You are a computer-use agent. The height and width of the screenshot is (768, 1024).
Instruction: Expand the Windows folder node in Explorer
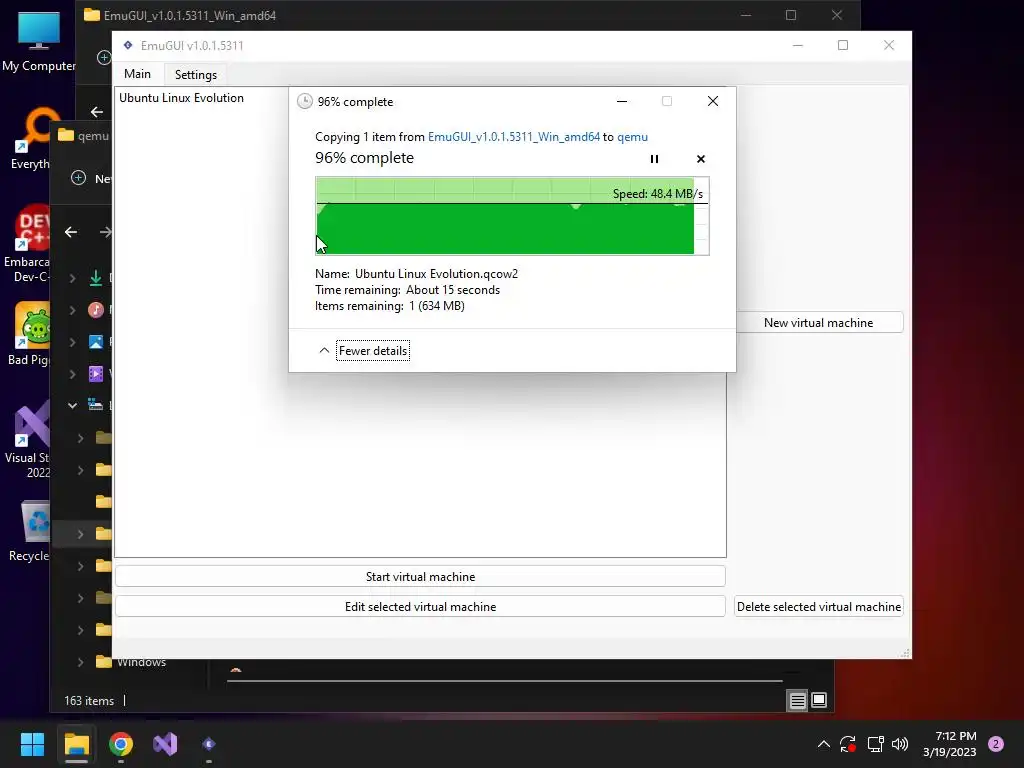pos(80,662)
